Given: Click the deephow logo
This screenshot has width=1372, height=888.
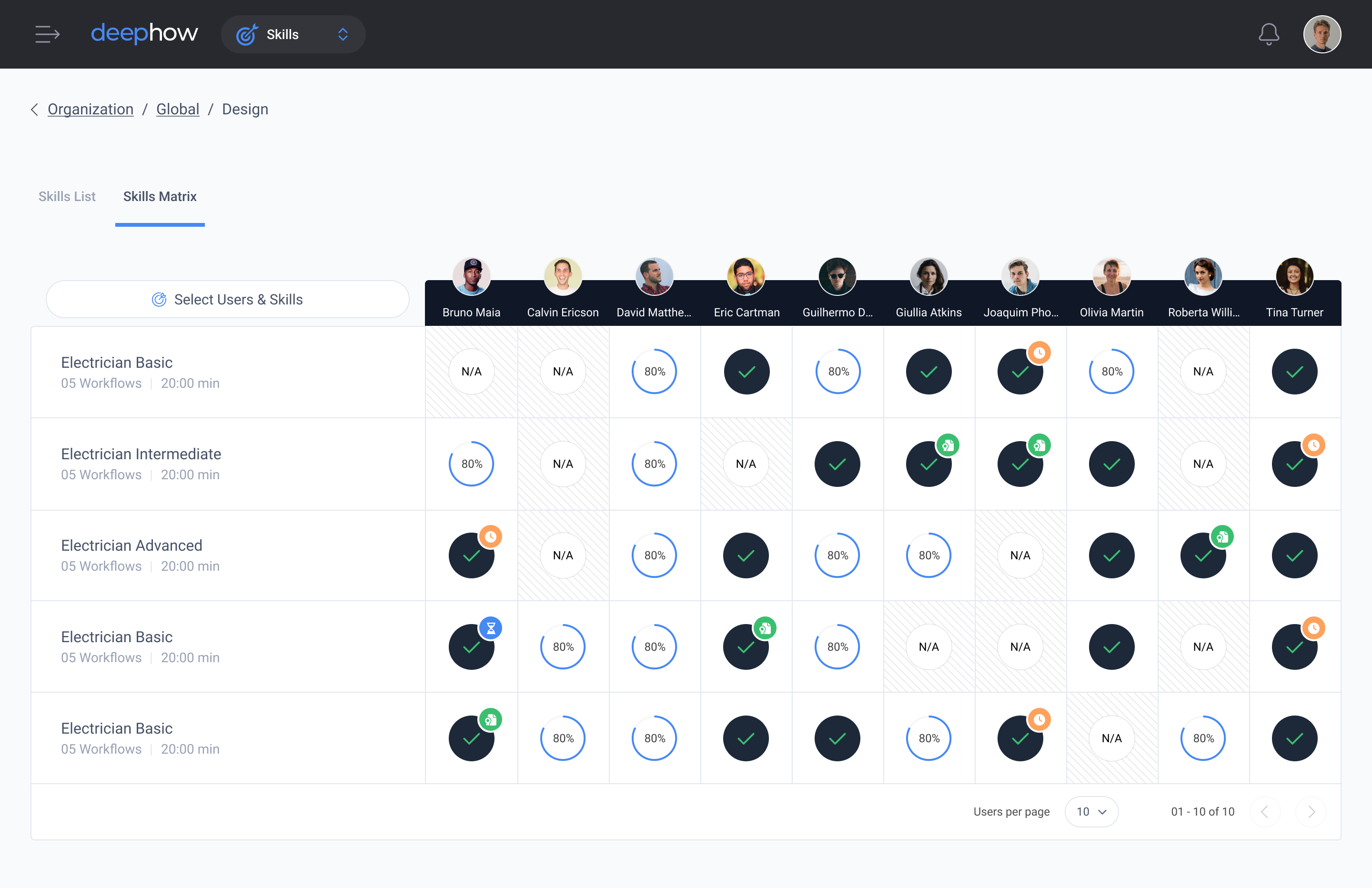Looking at the screenshot, I should click(x=144, y=33).
